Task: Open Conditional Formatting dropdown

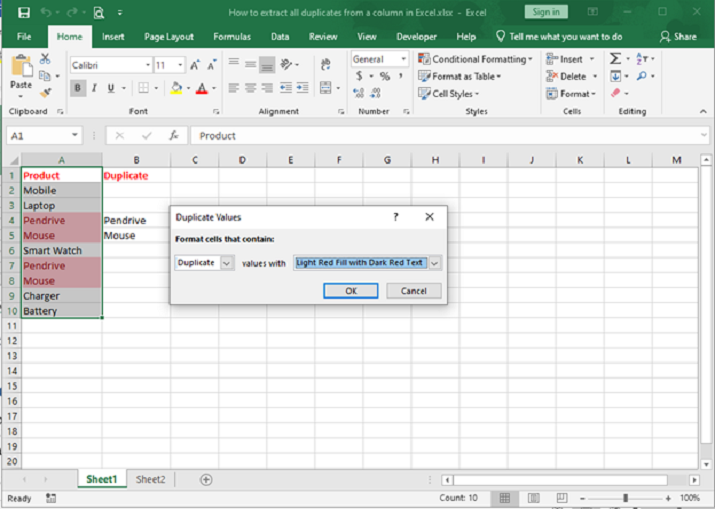Action: 475,59
